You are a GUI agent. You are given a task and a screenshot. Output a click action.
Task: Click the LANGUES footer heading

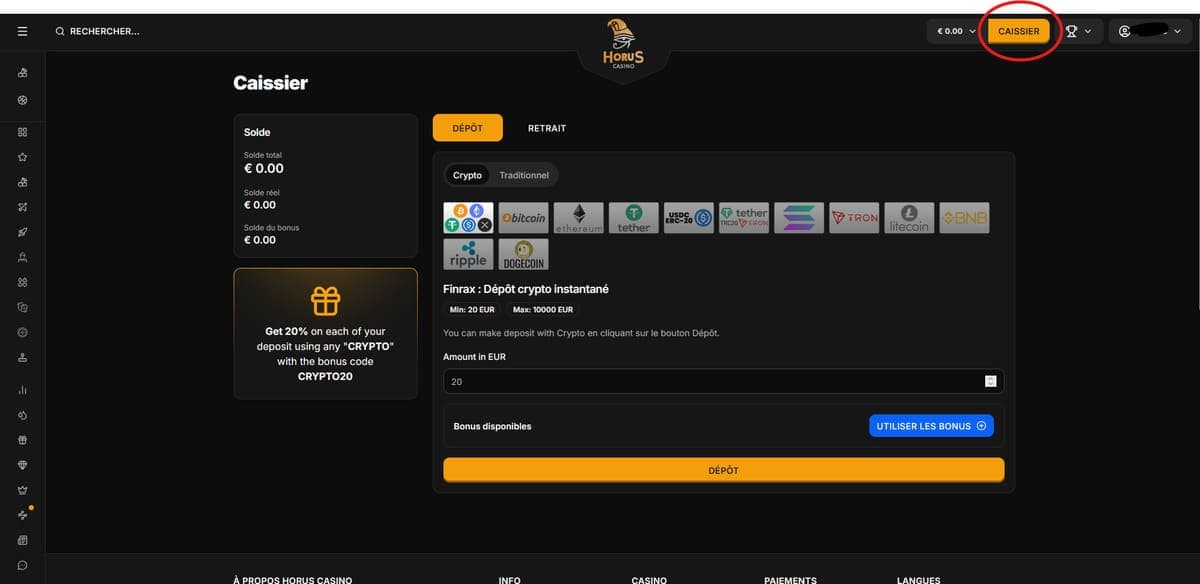click(918, 579)
